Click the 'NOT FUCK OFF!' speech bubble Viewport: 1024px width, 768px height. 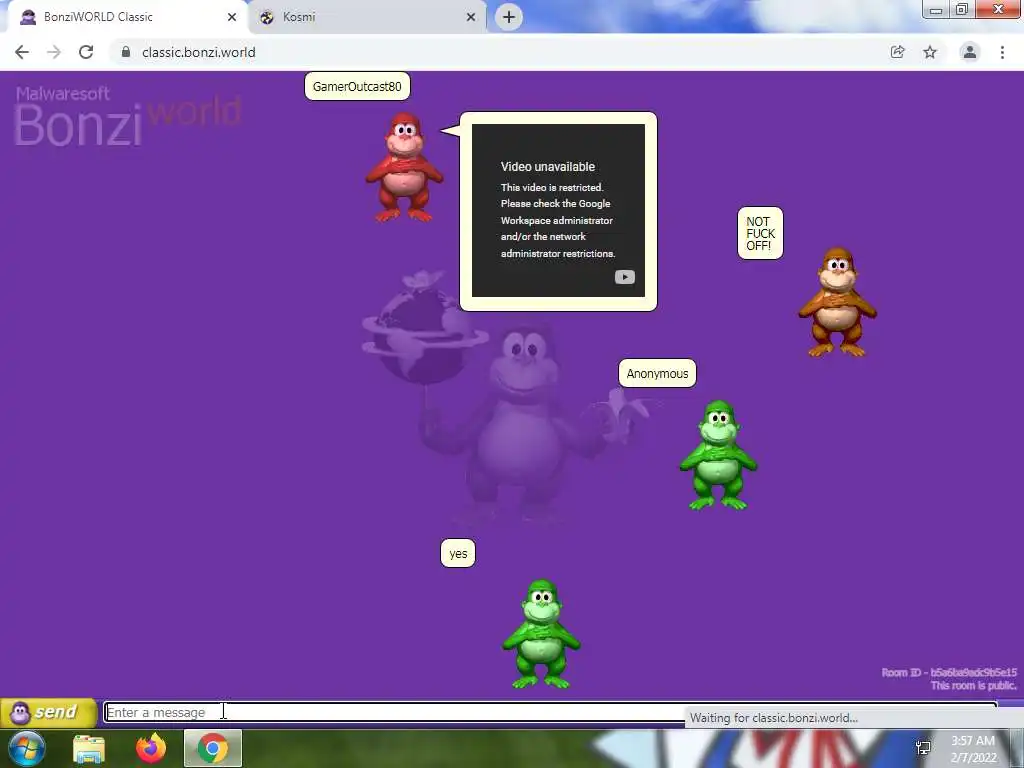tap(760, 233)
